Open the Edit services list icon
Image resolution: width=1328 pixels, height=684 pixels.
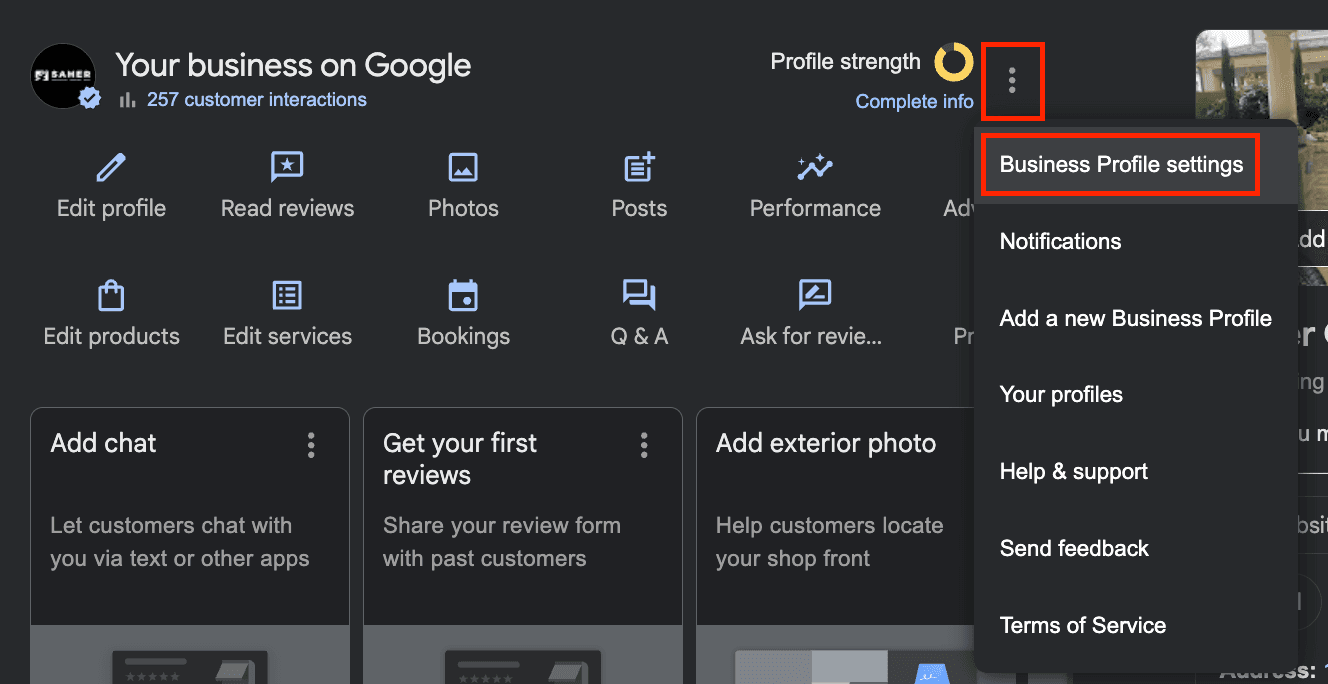287,296
